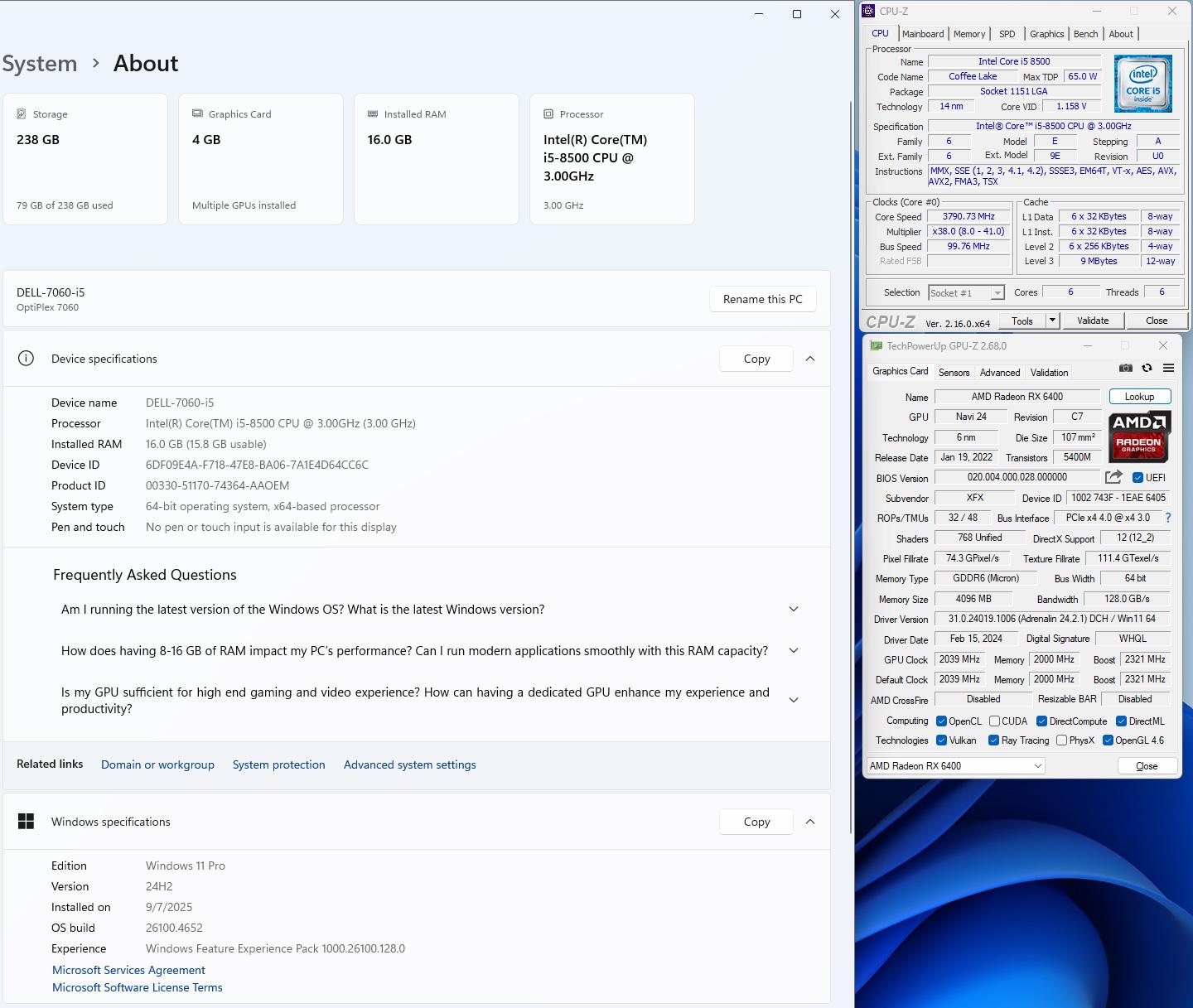Open the Socket #1 selection dropdown in CPU-Z
The width and height of the screenshot is (1193, 1008).
click(967, 292)
